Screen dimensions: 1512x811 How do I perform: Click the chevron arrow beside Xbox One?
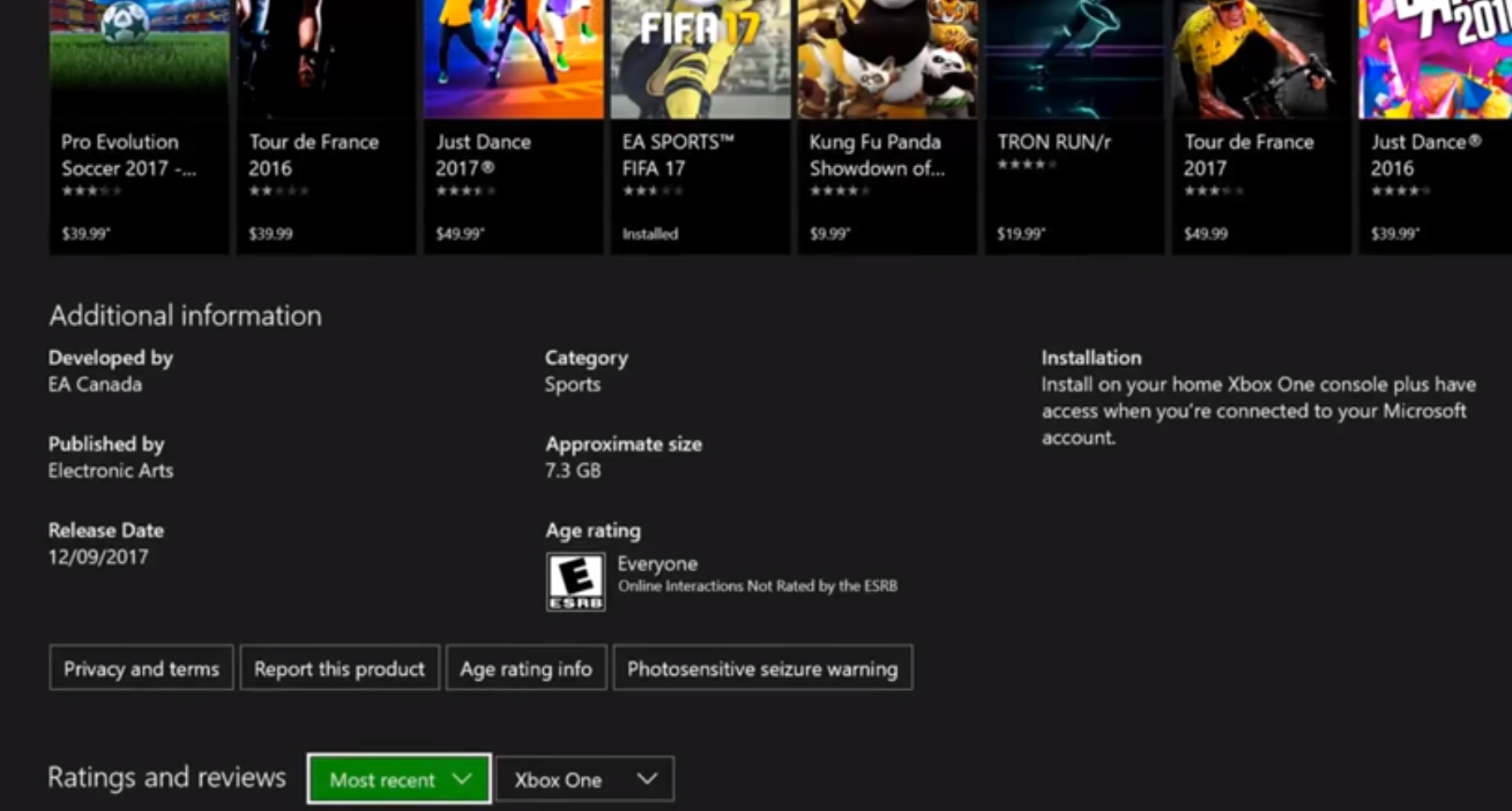point(647,779)
